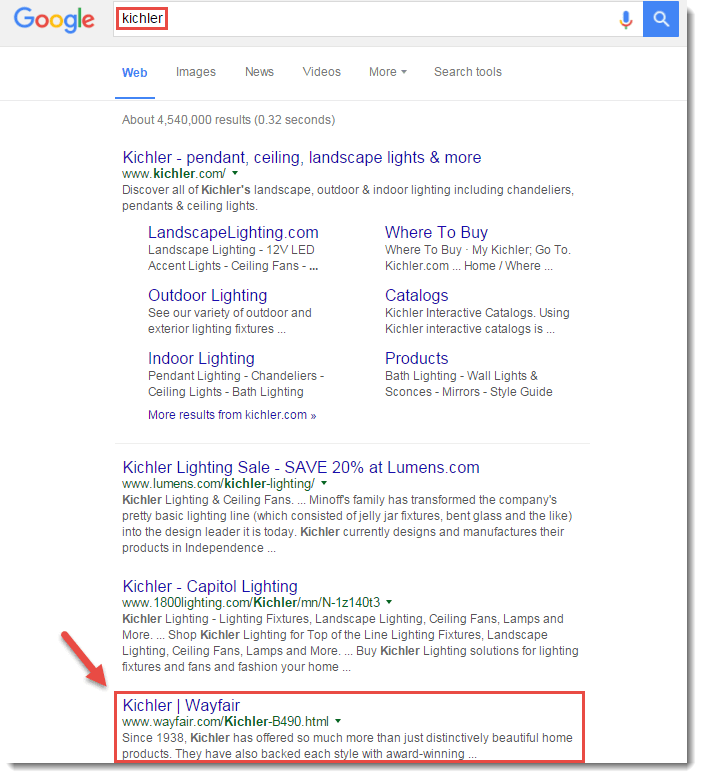Expand arrow next to www.kichler.com URL

[x=235, y=173]
